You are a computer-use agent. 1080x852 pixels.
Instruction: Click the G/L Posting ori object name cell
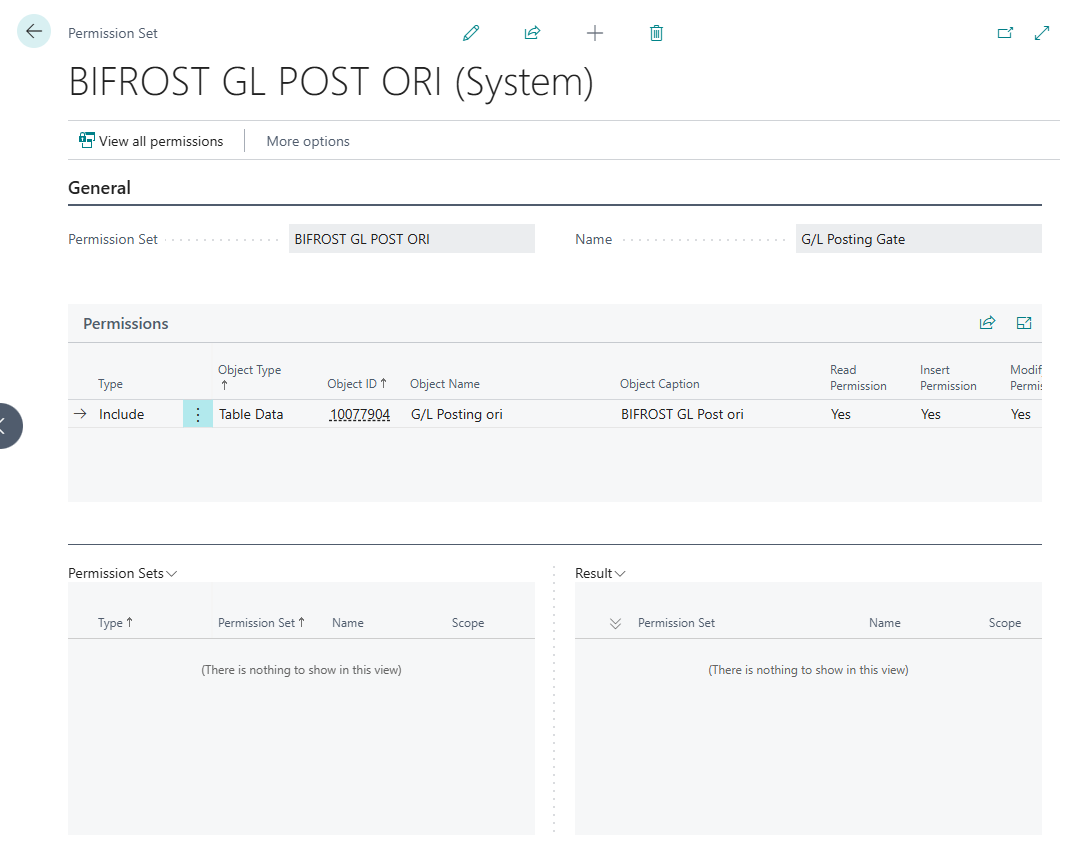457,414
